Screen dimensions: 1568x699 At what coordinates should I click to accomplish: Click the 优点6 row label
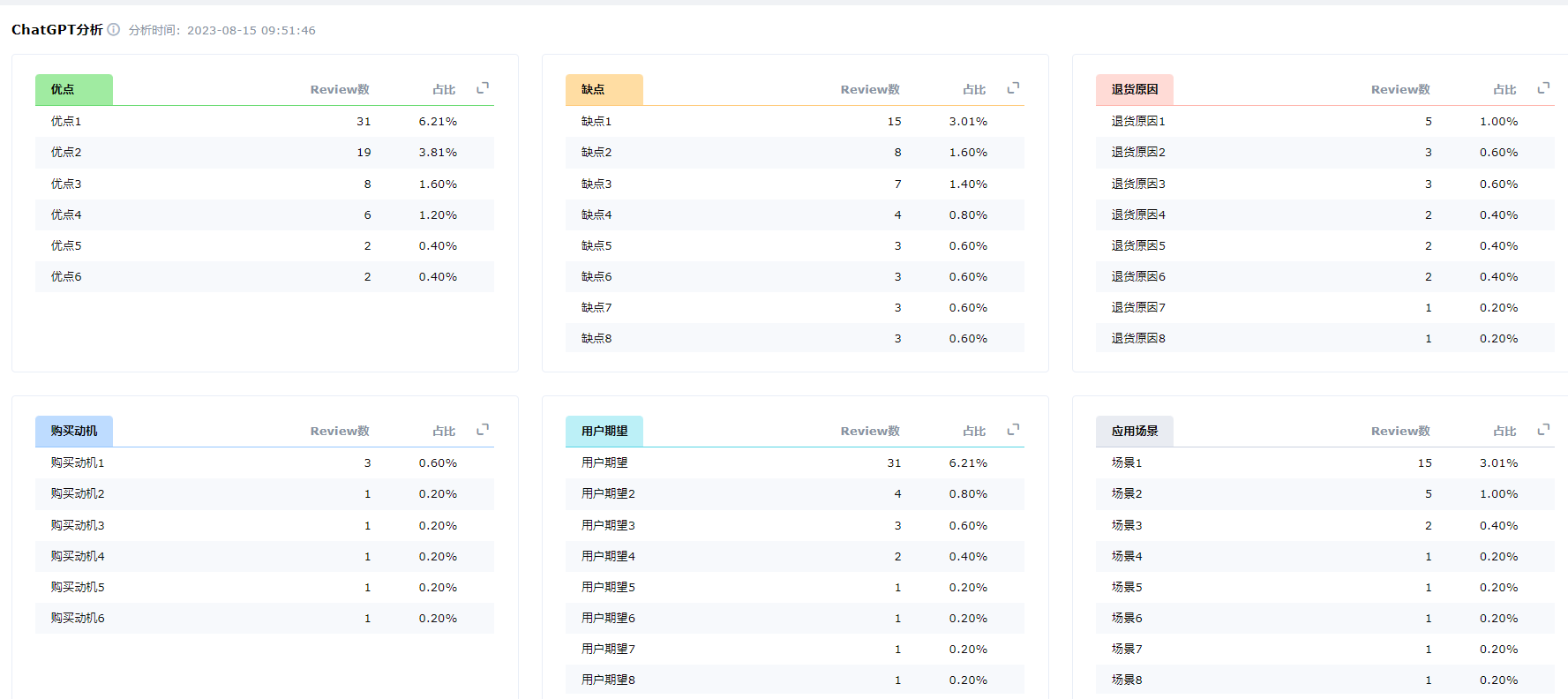tap(66, 277)
